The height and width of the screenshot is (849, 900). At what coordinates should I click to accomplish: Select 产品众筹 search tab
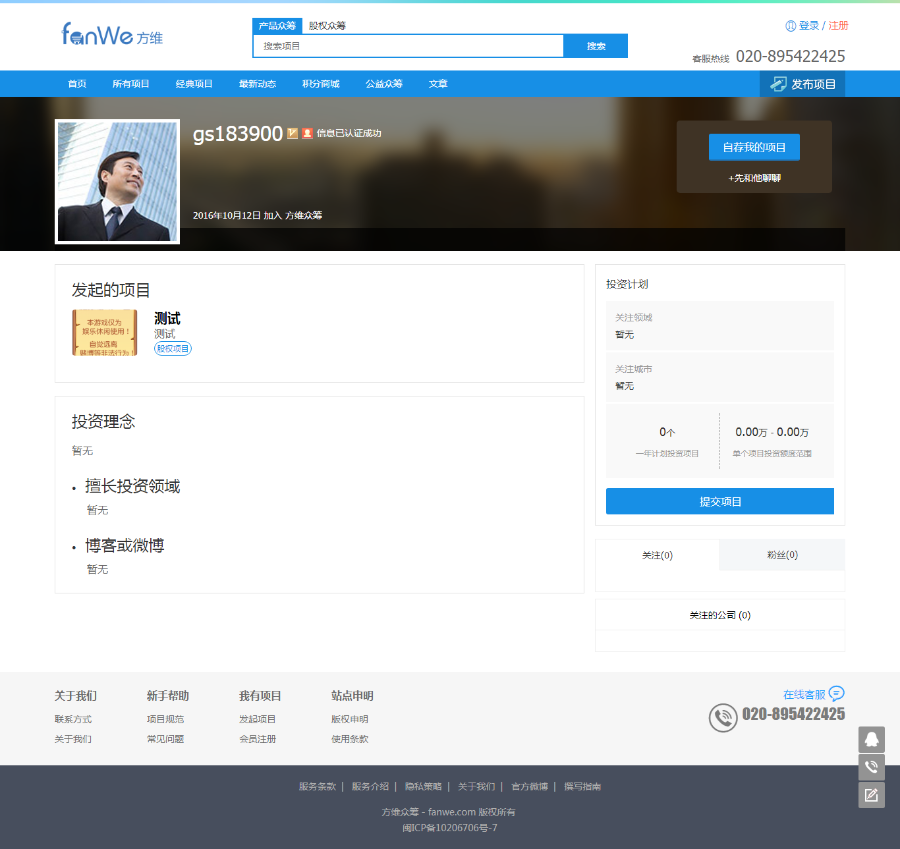(x=277, y=26)
